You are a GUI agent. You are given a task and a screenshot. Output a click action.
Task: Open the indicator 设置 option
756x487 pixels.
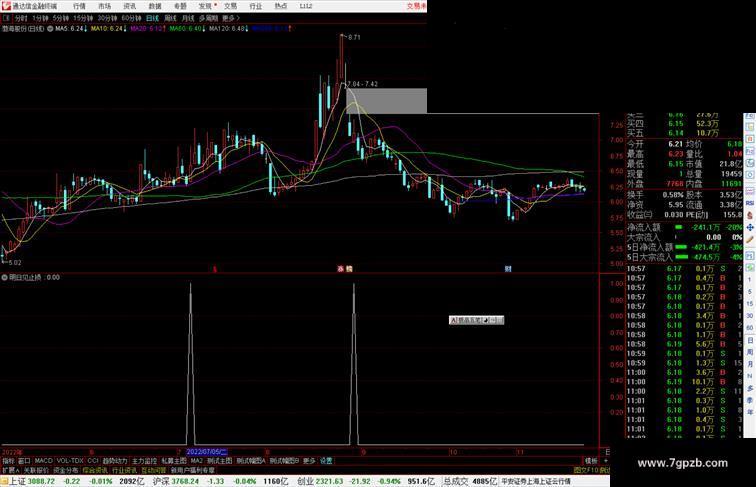click(326, 461)
